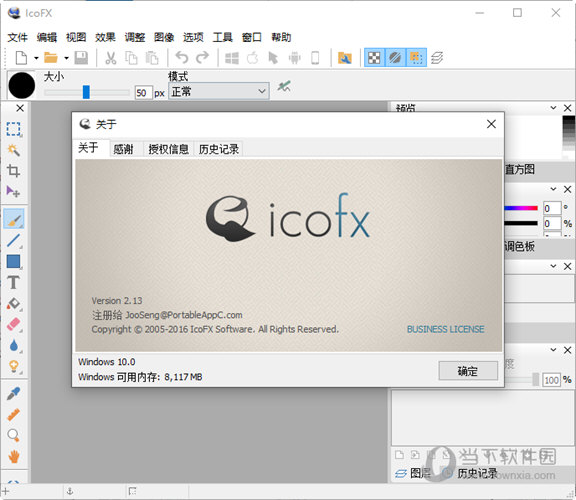Click the brush size 50 input field

[x=143, y=93]
